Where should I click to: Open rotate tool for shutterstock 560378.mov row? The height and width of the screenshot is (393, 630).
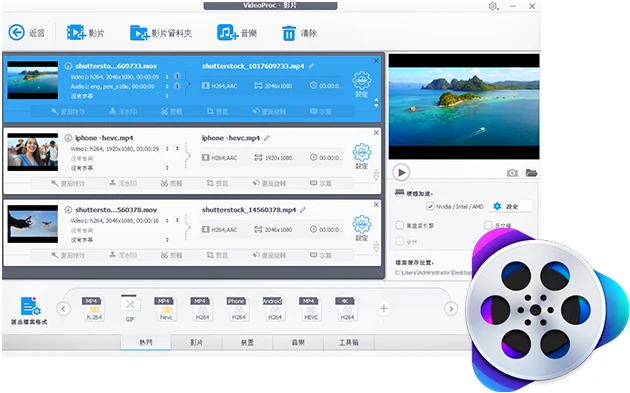269,255
